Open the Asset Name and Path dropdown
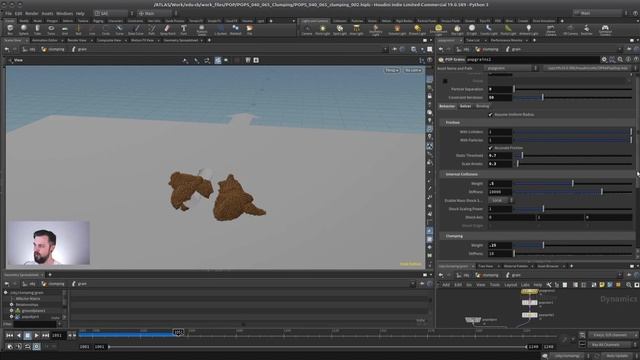The width and height of the screenshot is (640, 360). (x=512, y=68)
